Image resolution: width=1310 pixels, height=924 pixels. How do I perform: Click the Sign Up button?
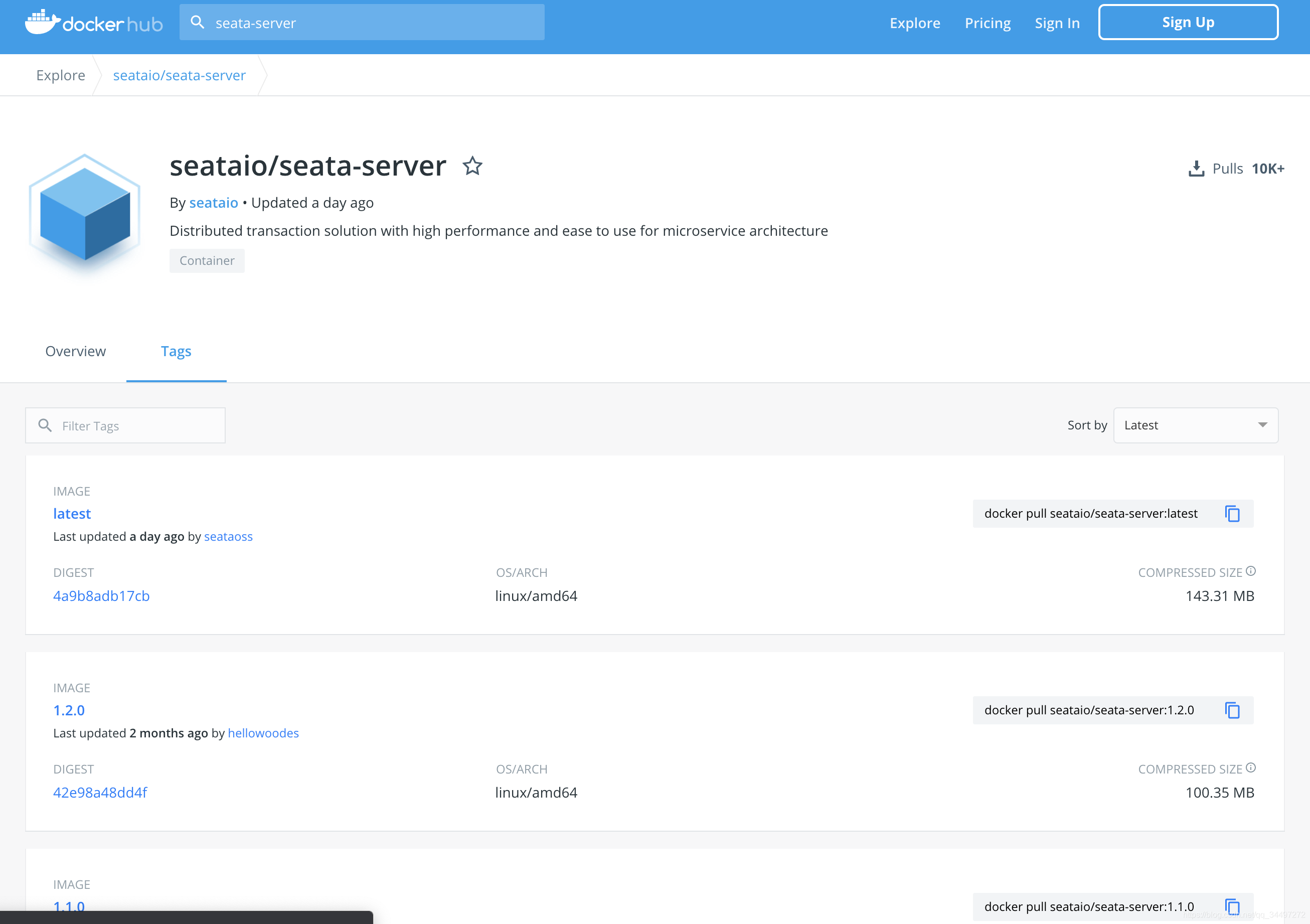pyautogui.click(x=1188, y=22)
